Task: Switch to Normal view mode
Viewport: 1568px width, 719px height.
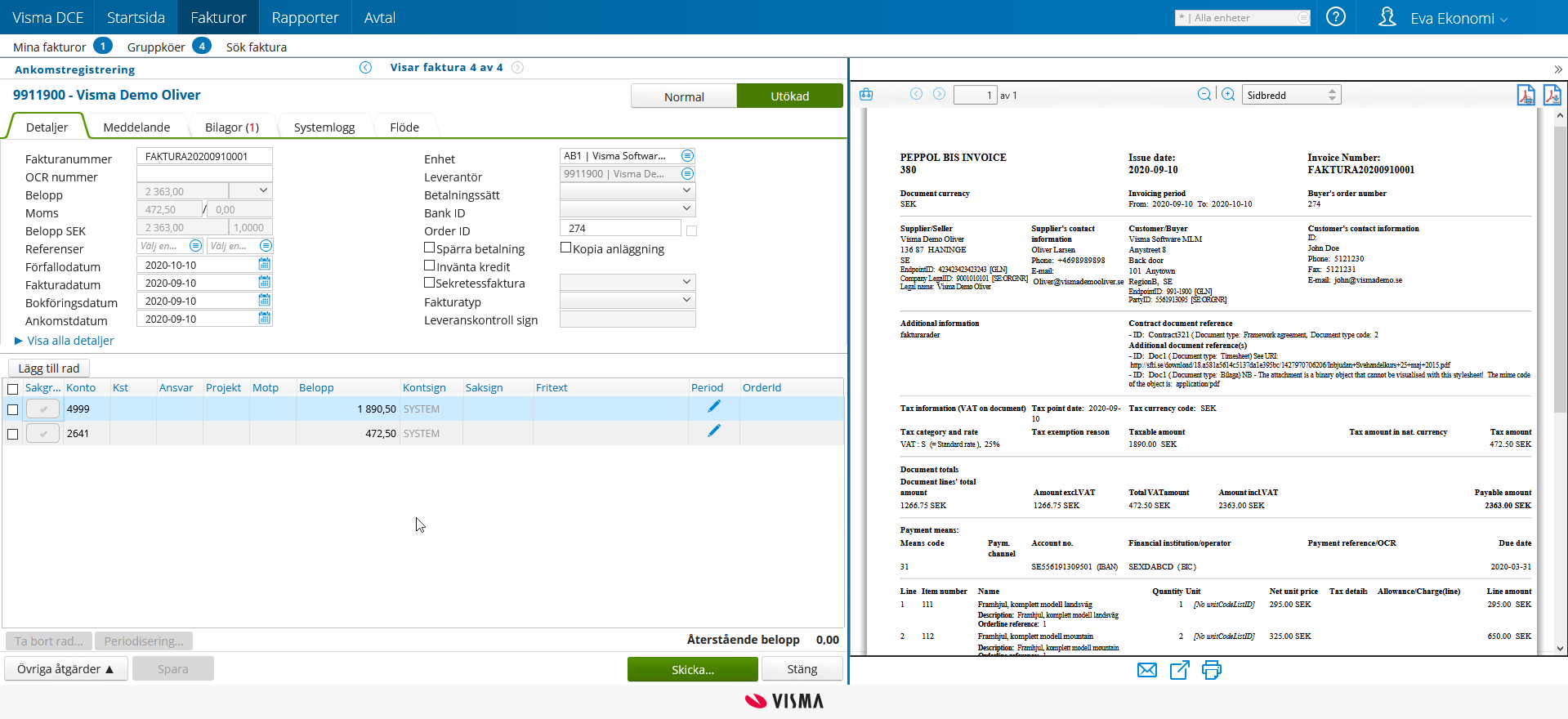Action: [684, 96]
